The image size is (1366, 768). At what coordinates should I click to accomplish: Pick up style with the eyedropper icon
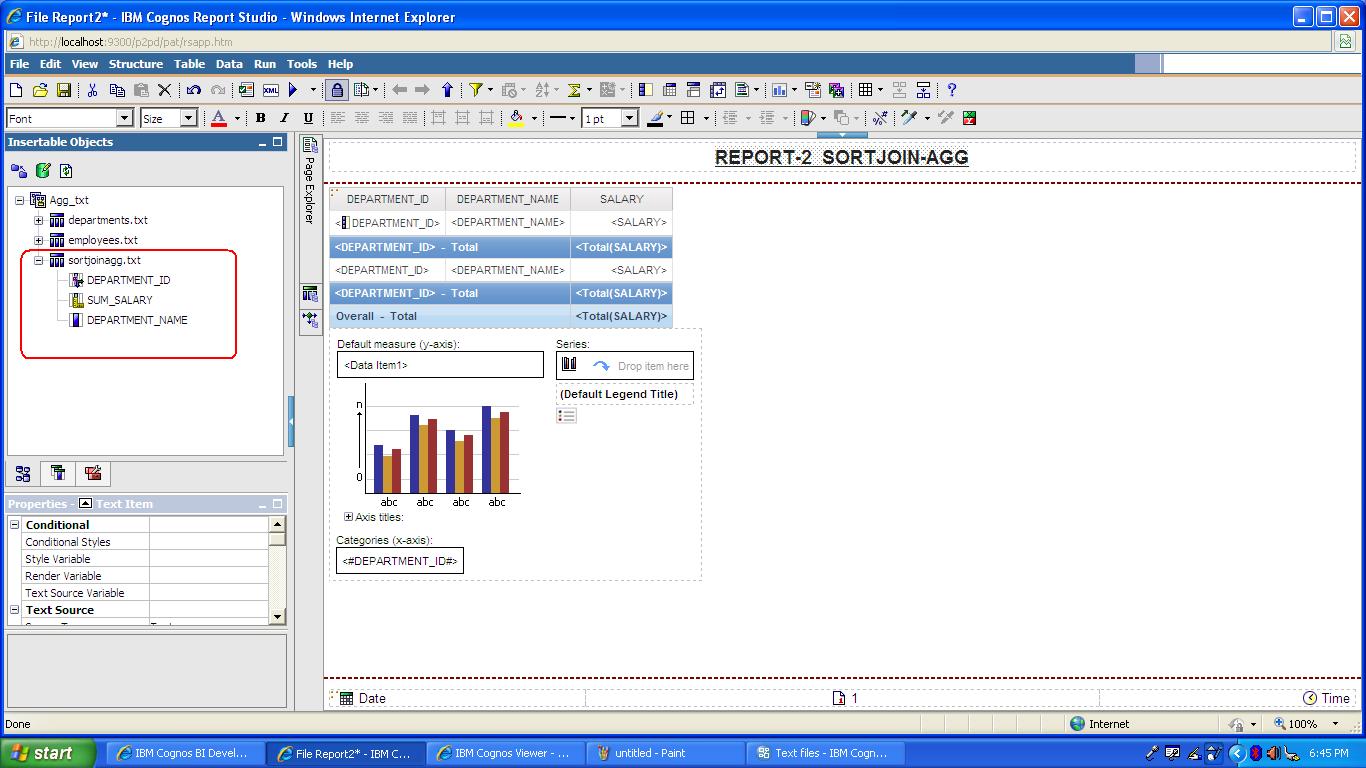click(x=909, y=118)
